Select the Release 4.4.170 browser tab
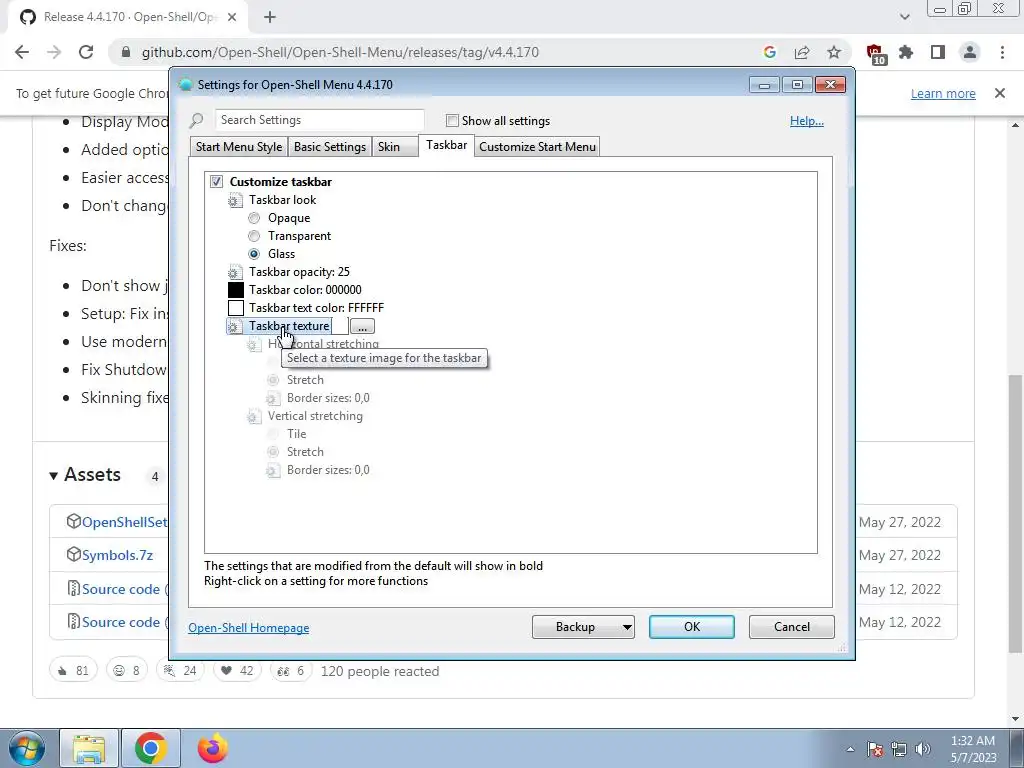This screenshot has height=768, width=1024. 127,17
